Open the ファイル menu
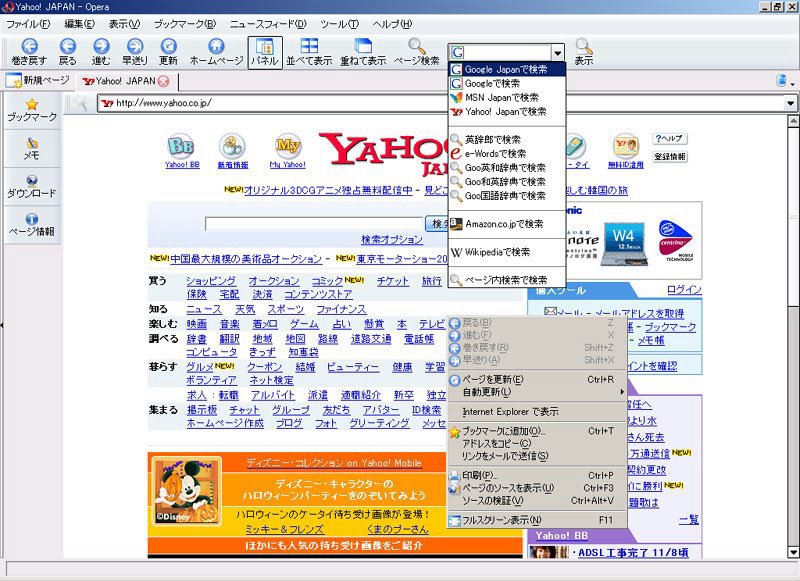This screenshot has height=581, width=800. (28, 24)
